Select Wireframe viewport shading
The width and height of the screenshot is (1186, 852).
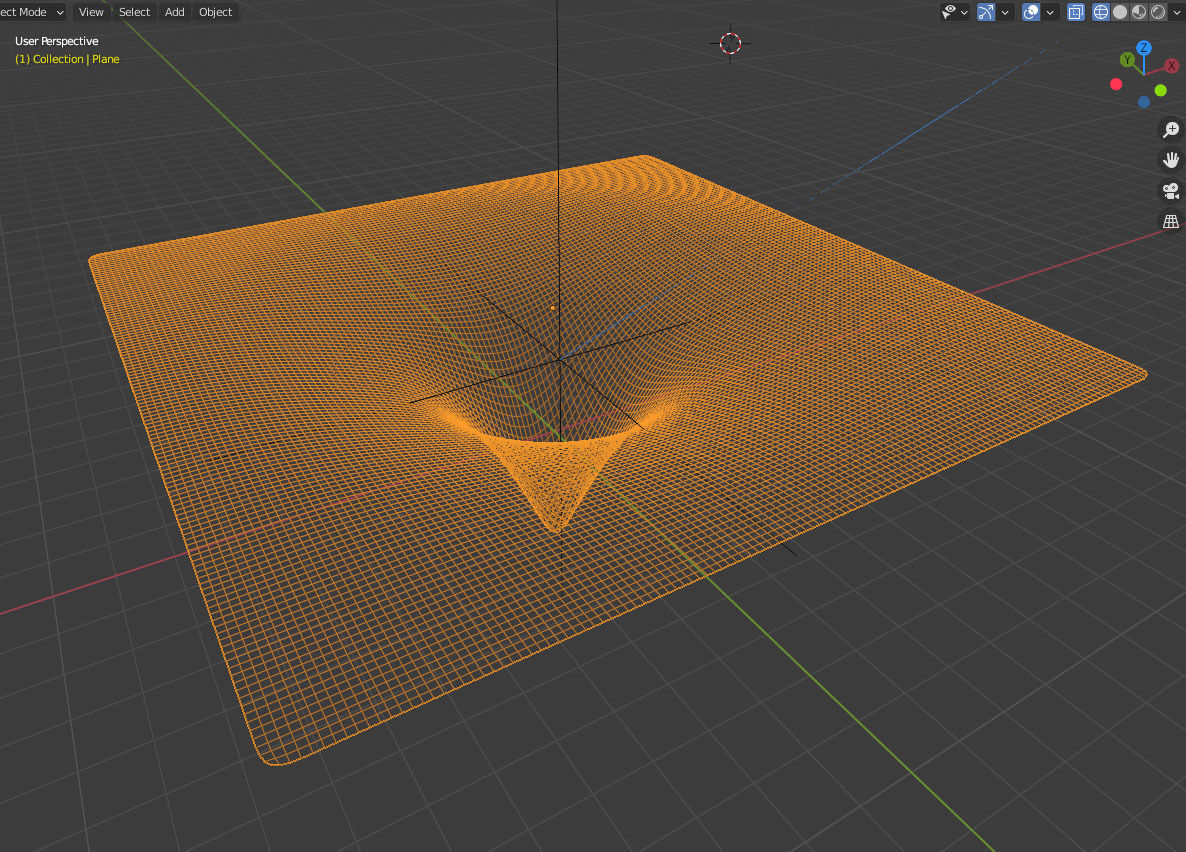[1101, 12]
